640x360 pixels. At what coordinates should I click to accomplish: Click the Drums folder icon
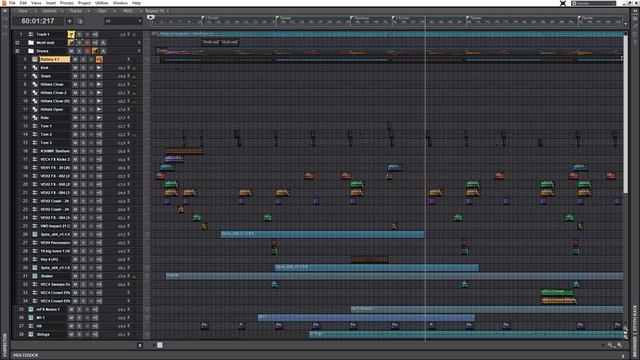31,51
